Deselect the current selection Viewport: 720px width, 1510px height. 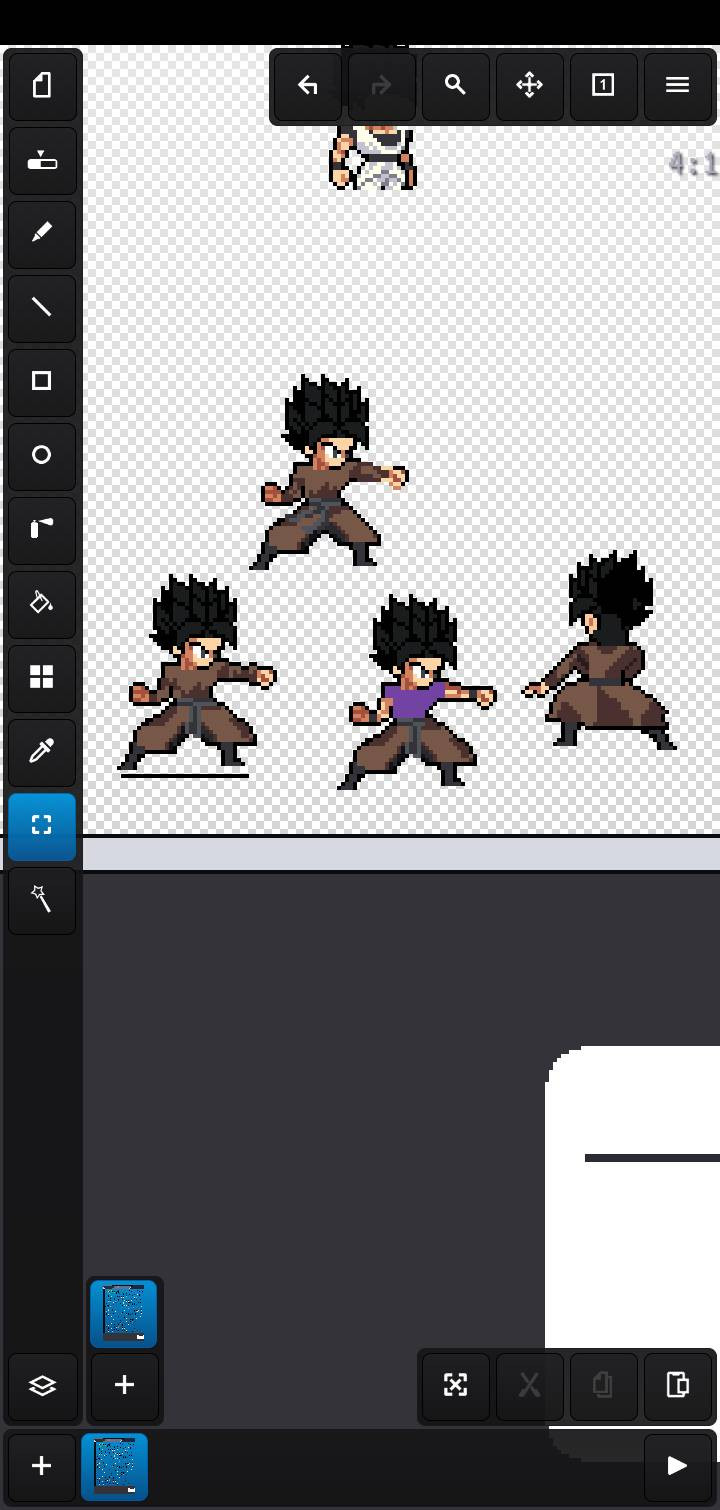[456, 1386]
